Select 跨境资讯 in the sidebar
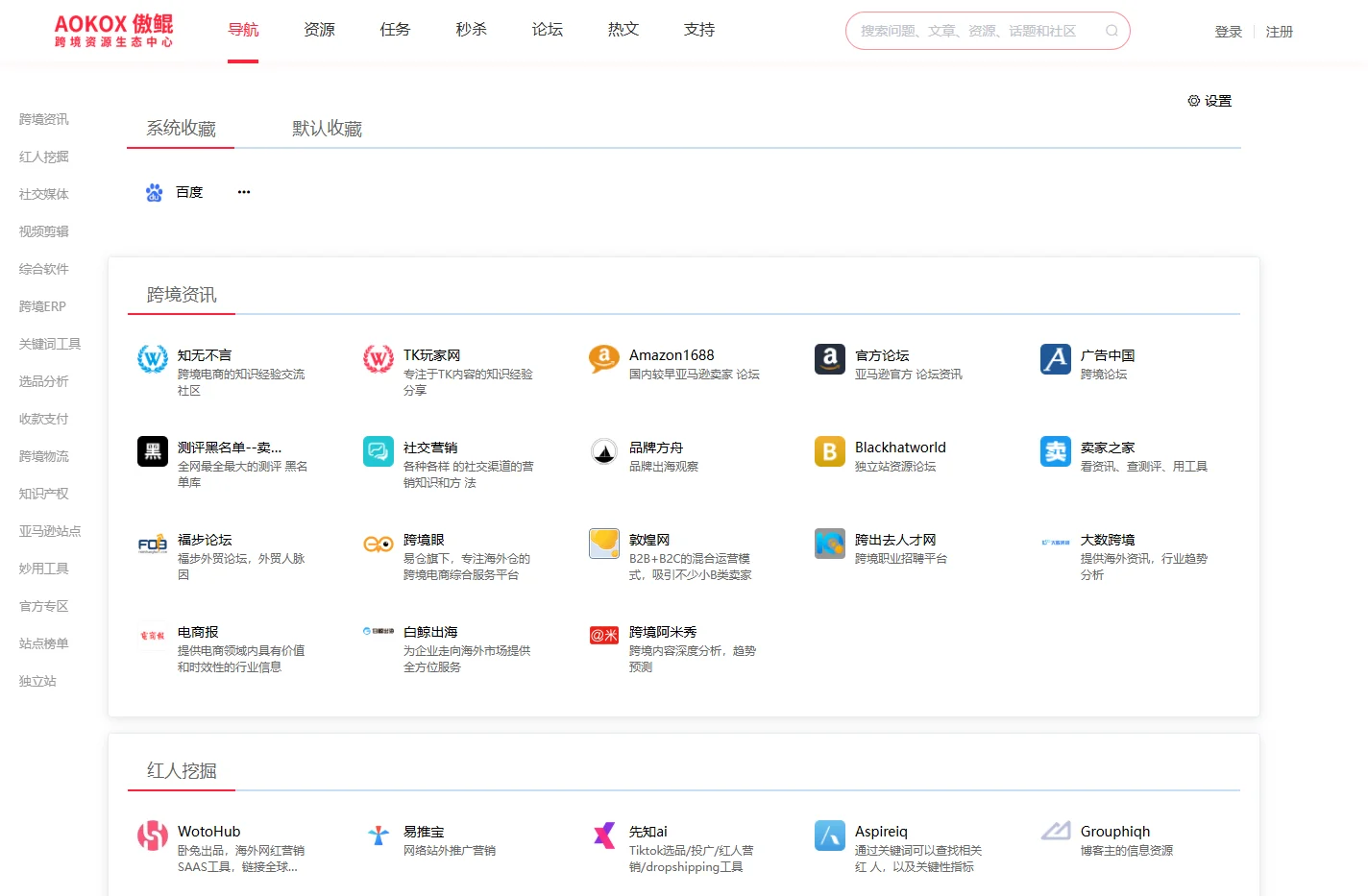 pos(44,119)
